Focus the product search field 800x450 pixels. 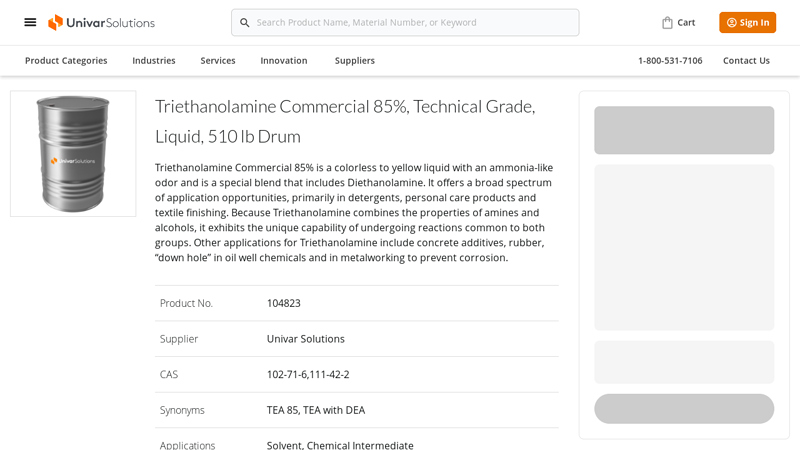coord(405,22)
